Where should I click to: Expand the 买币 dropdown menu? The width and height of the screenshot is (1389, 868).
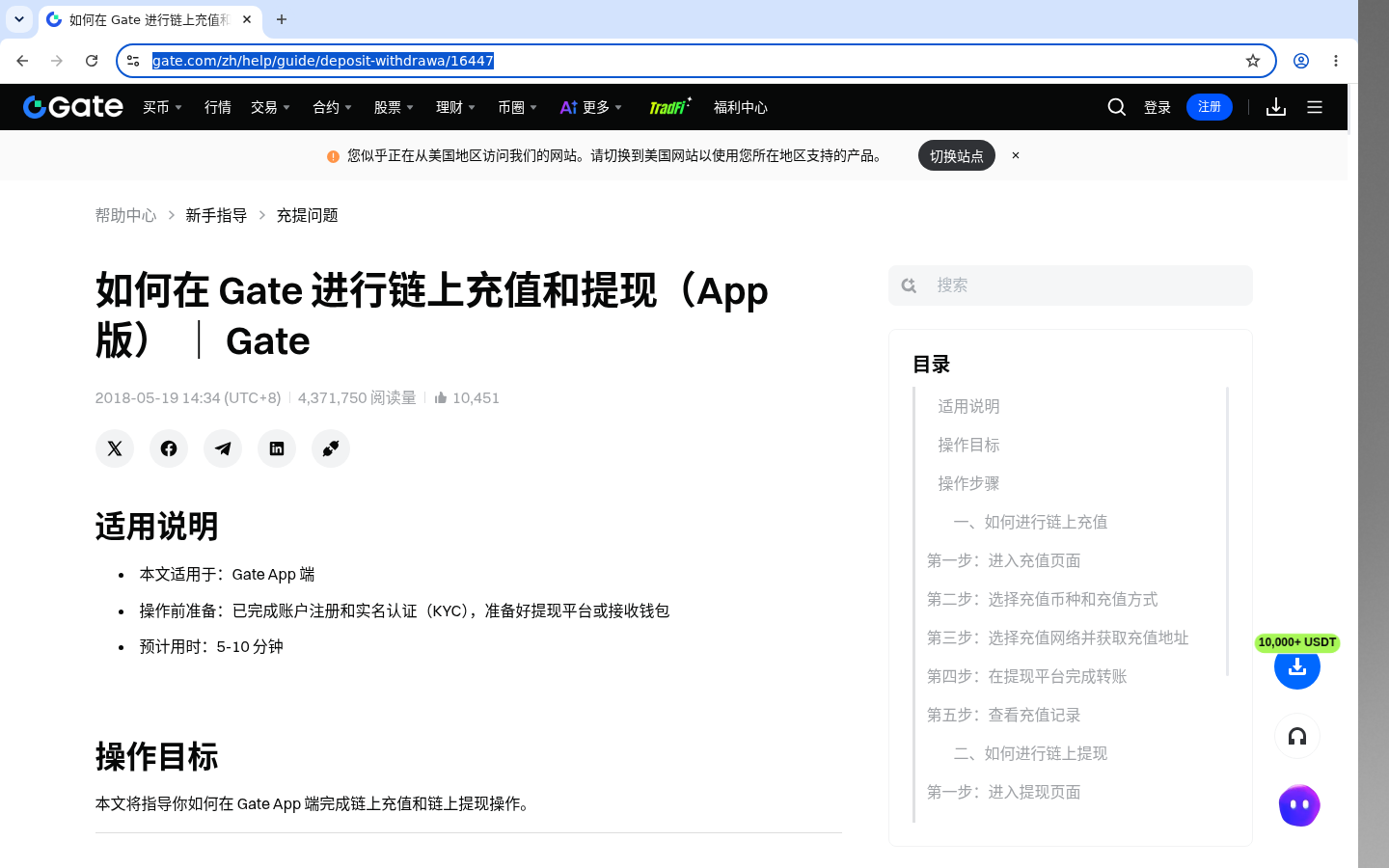162,107
